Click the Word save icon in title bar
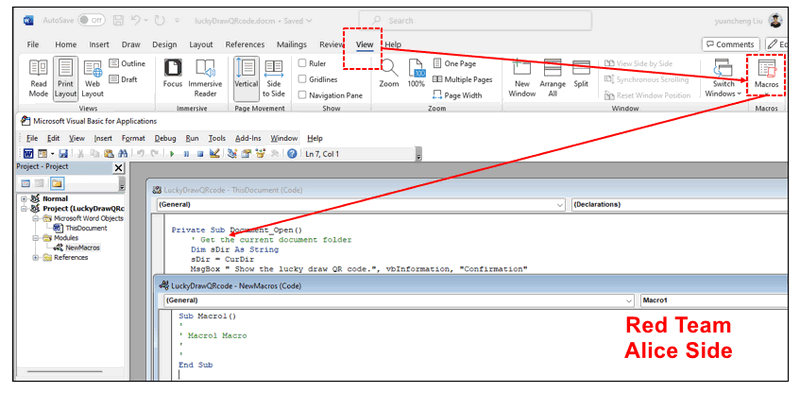This screenshot has width=800, height=393. coord(118,20)
